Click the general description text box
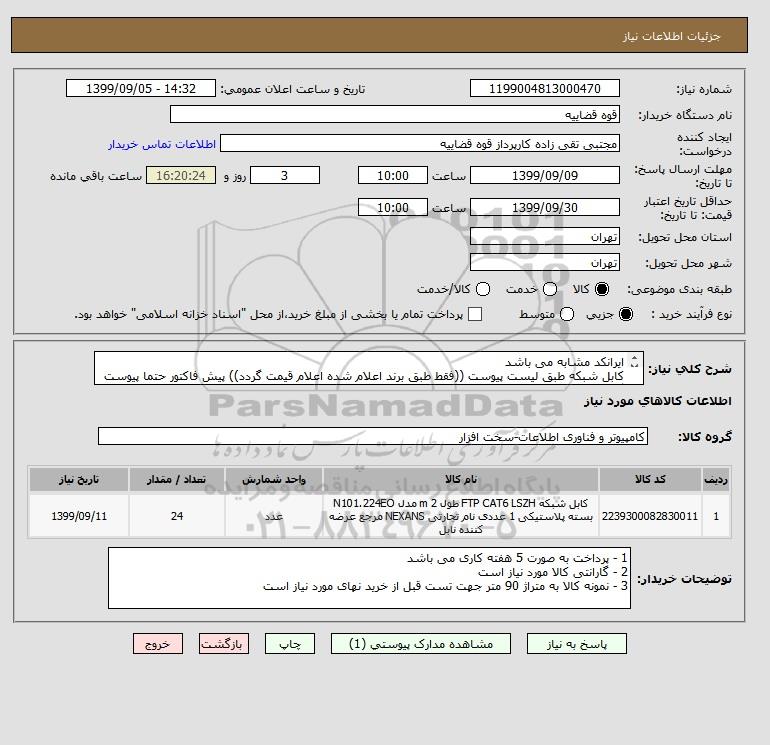This screenshot has width=770, height=745. 369,368
